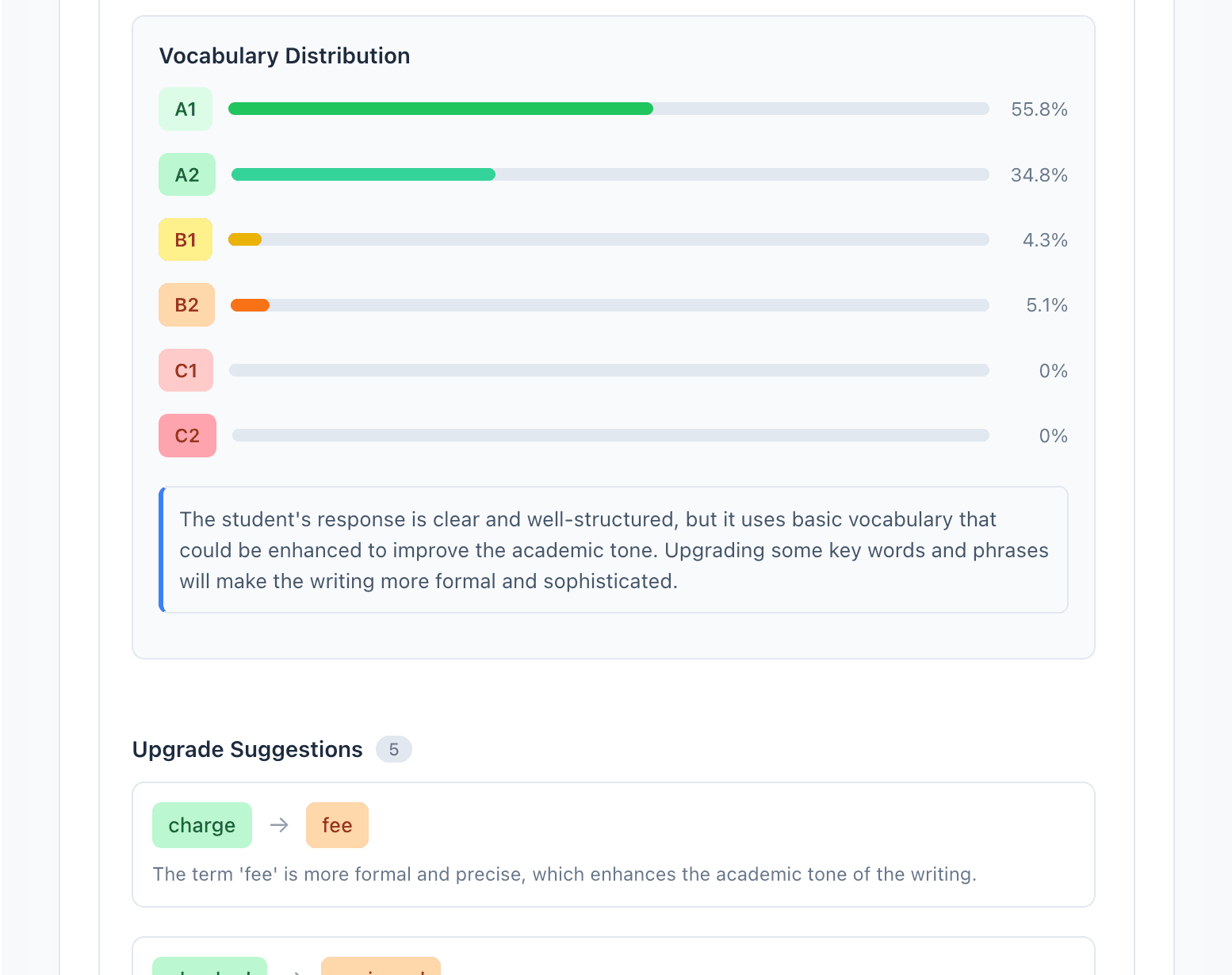Click the suggestions count badge showing 5
The image size is (1232, 975).
[x=394, y=749]
